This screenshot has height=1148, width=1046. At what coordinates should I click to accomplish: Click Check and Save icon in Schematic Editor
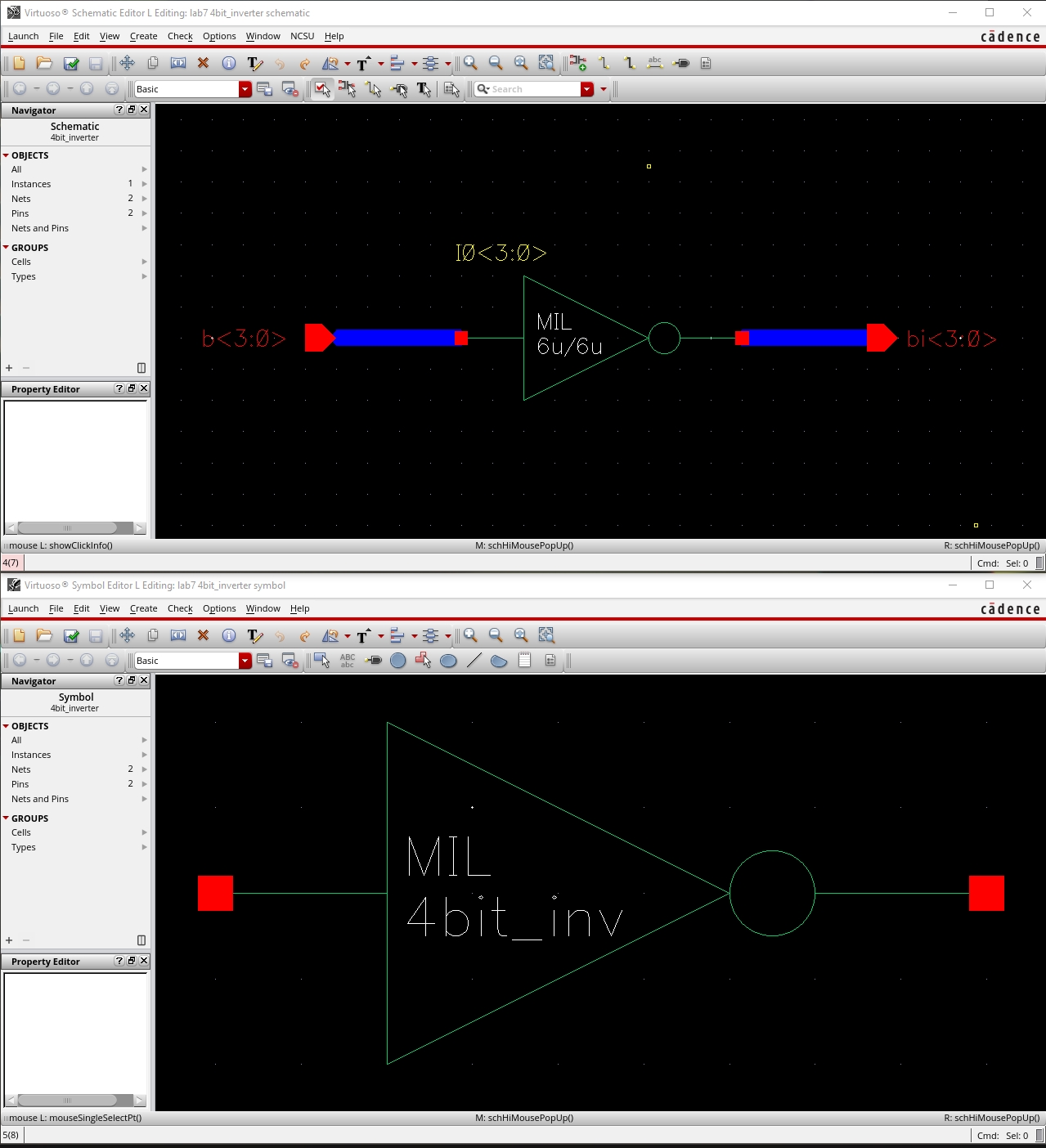(x=71, y=63)
